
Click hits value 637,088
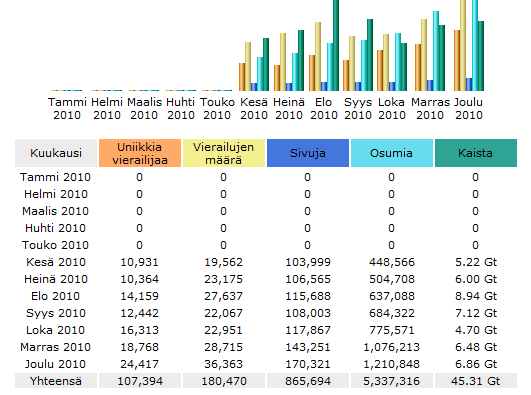tap(391, 296)
